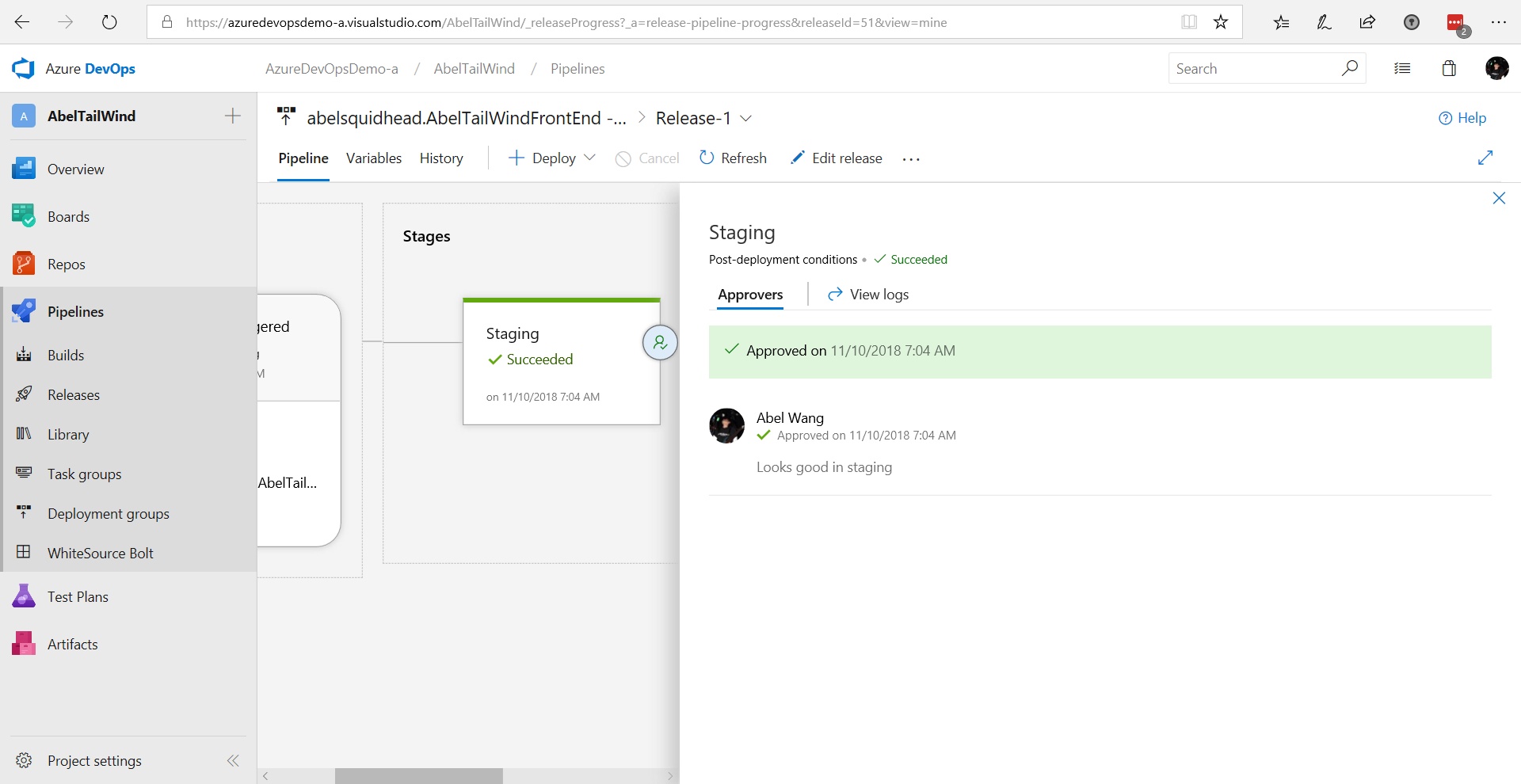The width and height of the screenshot is (1521, 784).
Task: Toggle full screen with expand arrows icon
Action: (x=1485, y=158)
